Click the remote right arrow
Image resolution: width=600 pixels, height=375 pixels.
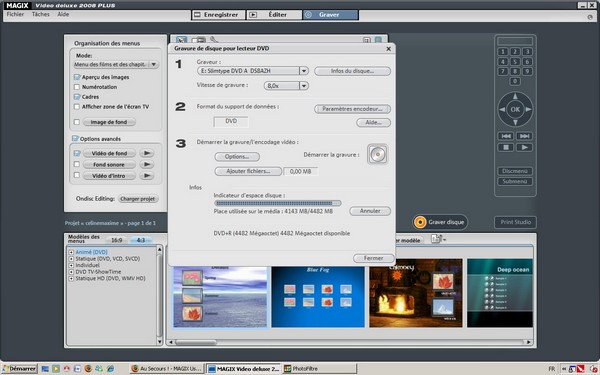[528, 109]
